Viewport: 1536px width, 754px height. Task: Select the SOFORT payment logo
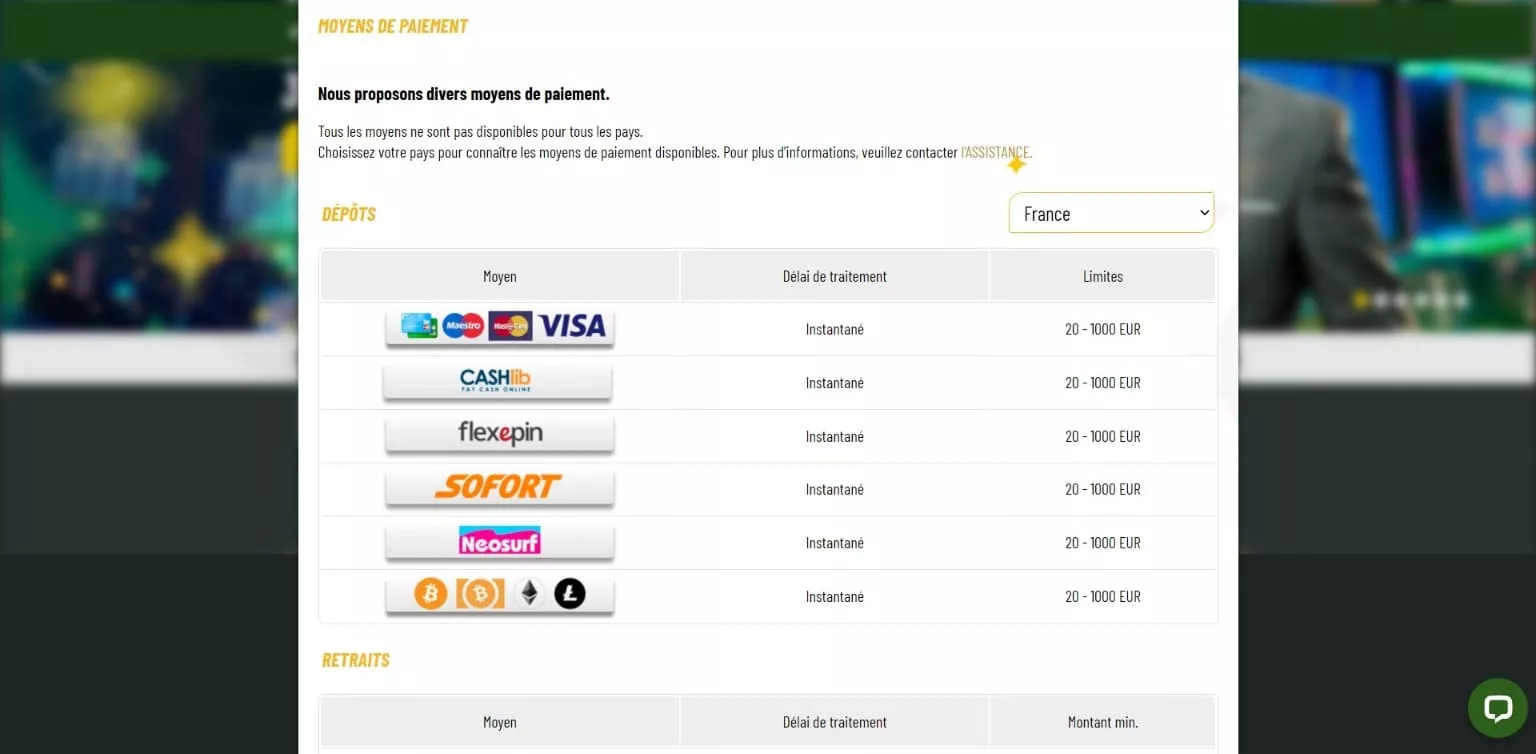[x=499, y=488]
